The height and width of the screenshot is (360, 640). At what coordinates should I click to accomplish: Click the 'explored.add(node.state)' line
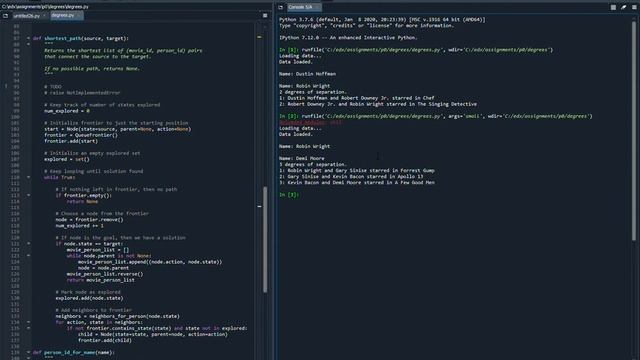[89, 298]
